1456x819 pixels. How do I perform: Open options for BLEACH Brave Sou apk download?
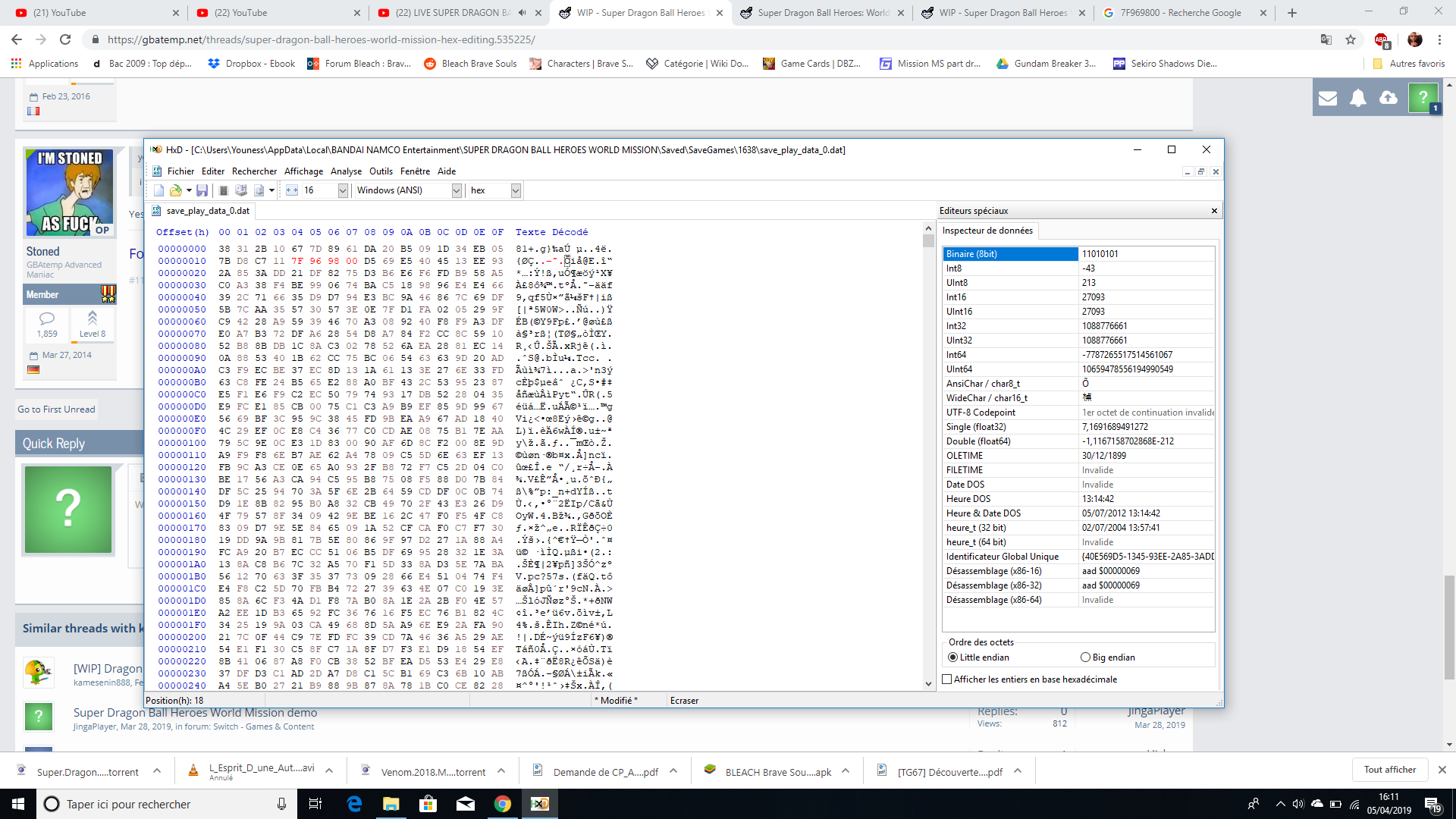(846, 771)
